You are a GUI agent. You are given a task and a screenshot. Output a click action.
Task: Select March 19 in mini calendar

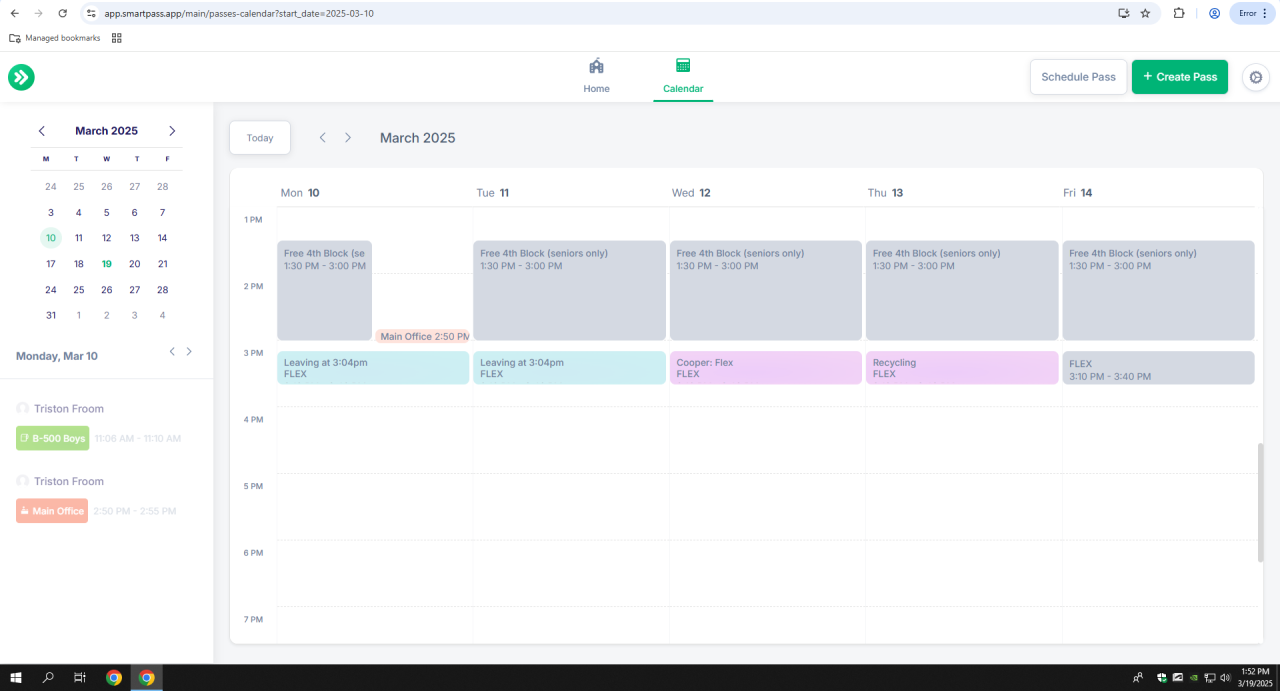pos(107,264)
